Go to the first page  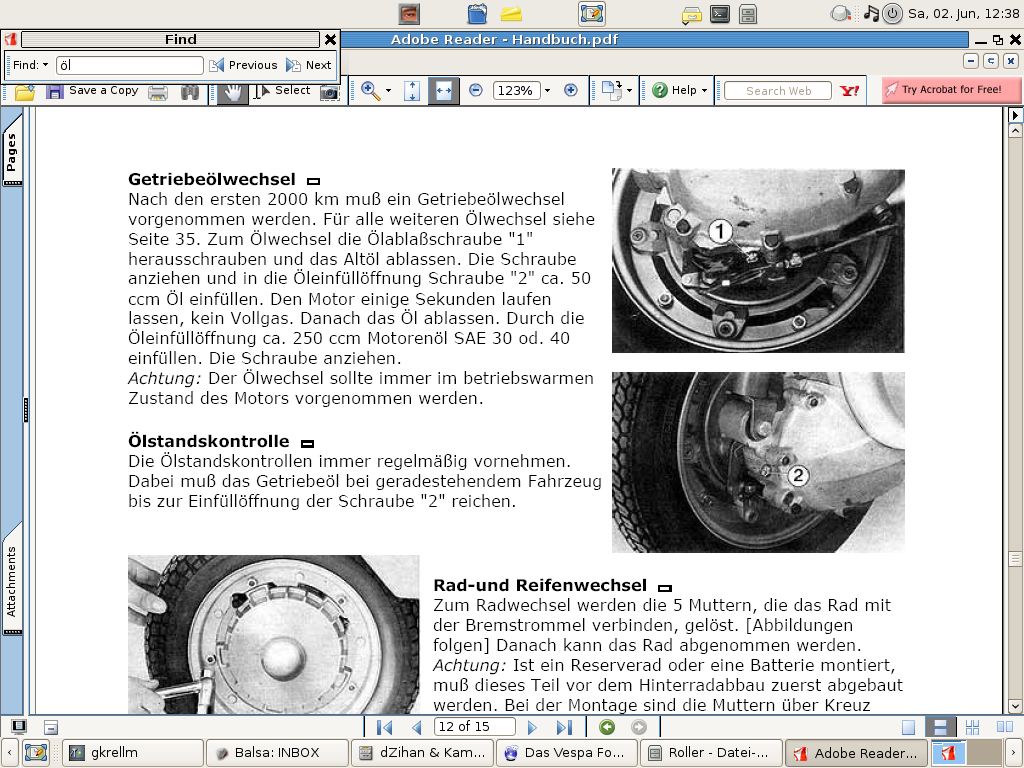click(385, 727)
